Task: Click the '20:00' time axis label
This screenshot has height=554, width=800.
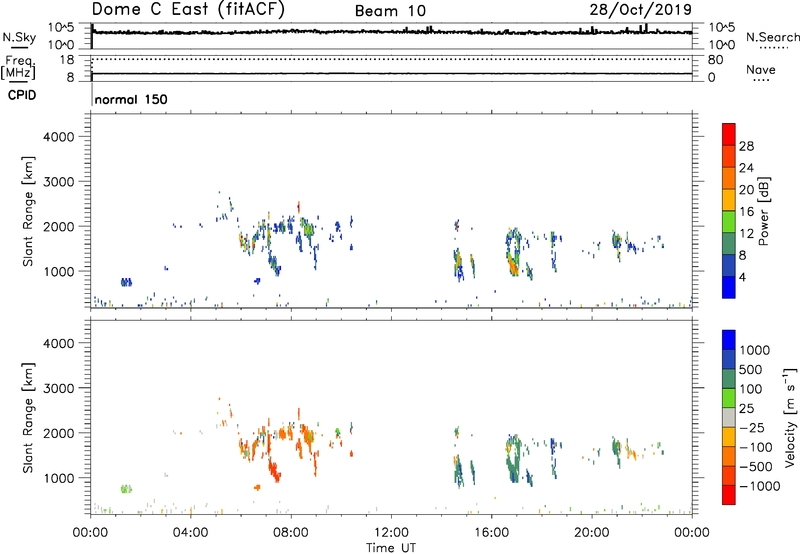Action: tap(592, 533)
